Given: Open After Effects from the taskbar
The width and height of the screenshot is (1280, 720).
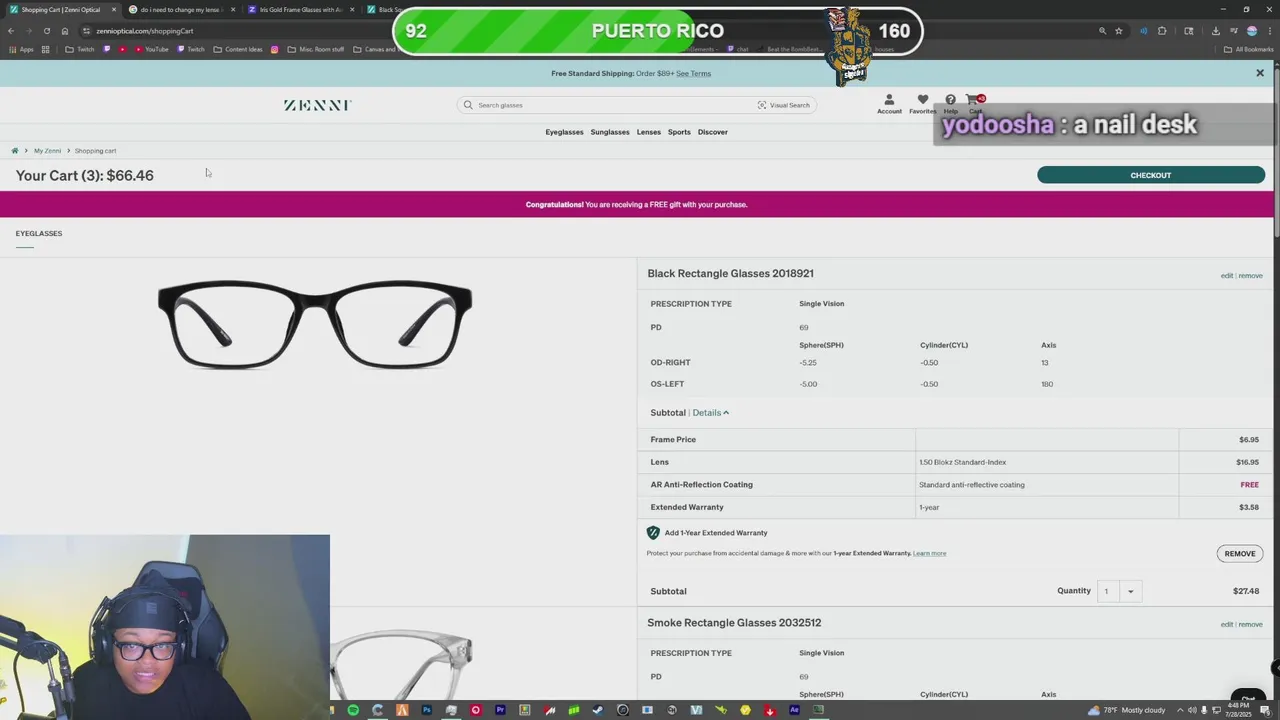Looking at the screenshot, I should click(794, 710).
